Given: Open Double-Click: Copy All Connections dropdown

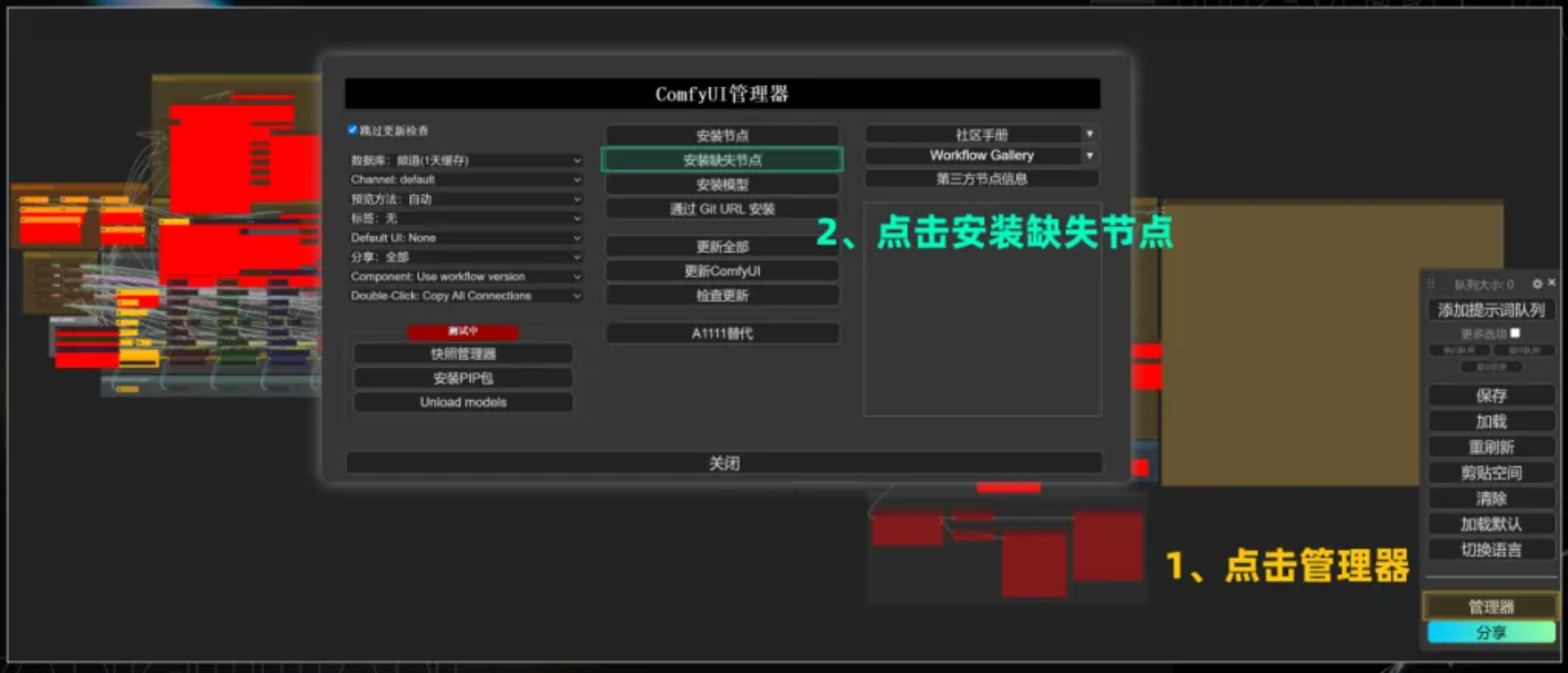Looking at the screenshot, I should point(465,295).
